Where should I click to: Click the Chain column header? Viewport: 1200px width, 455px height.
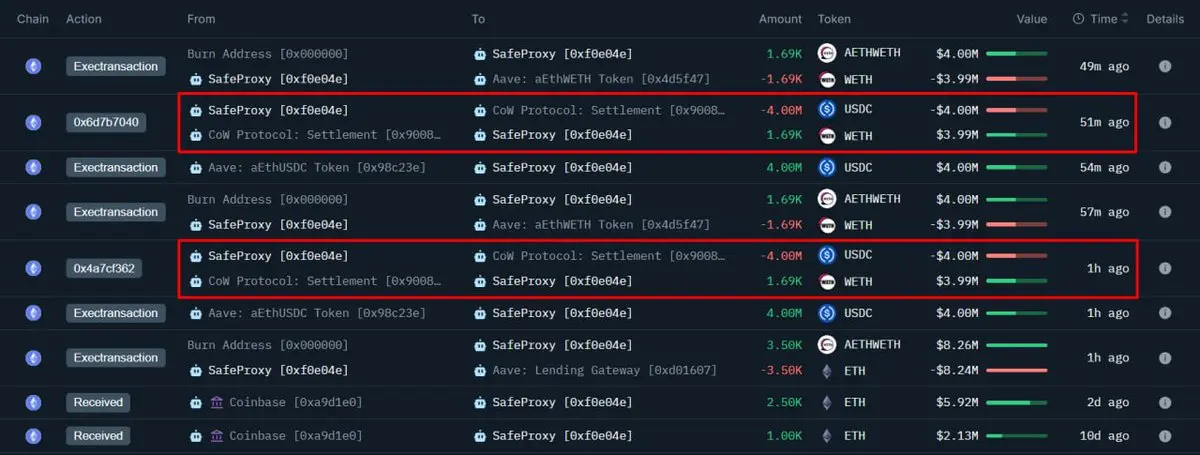click(33, 19)
